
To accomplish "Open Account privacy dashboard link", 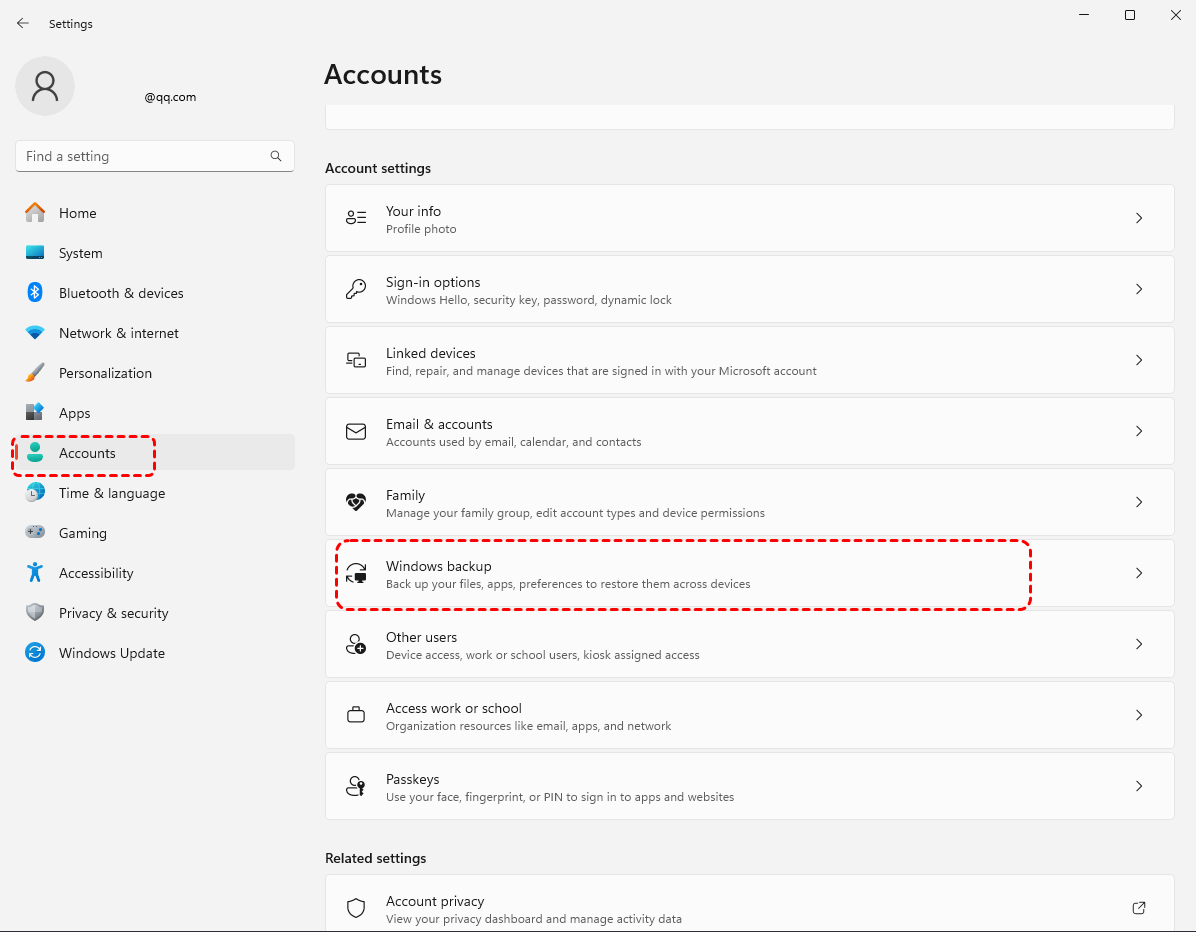I will 750,903.
